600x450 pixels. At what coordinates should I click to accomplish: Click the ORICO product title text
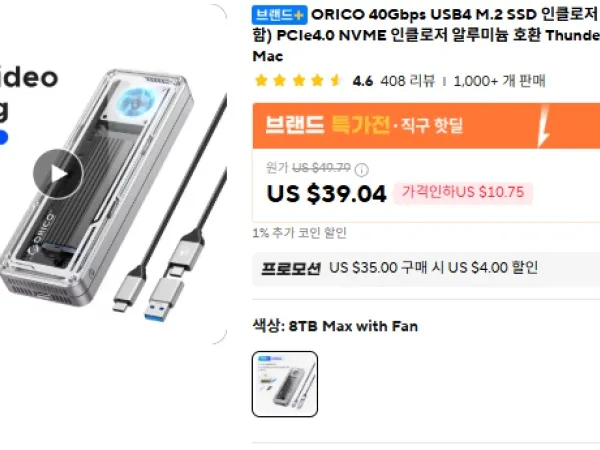[x=426, y=35]
